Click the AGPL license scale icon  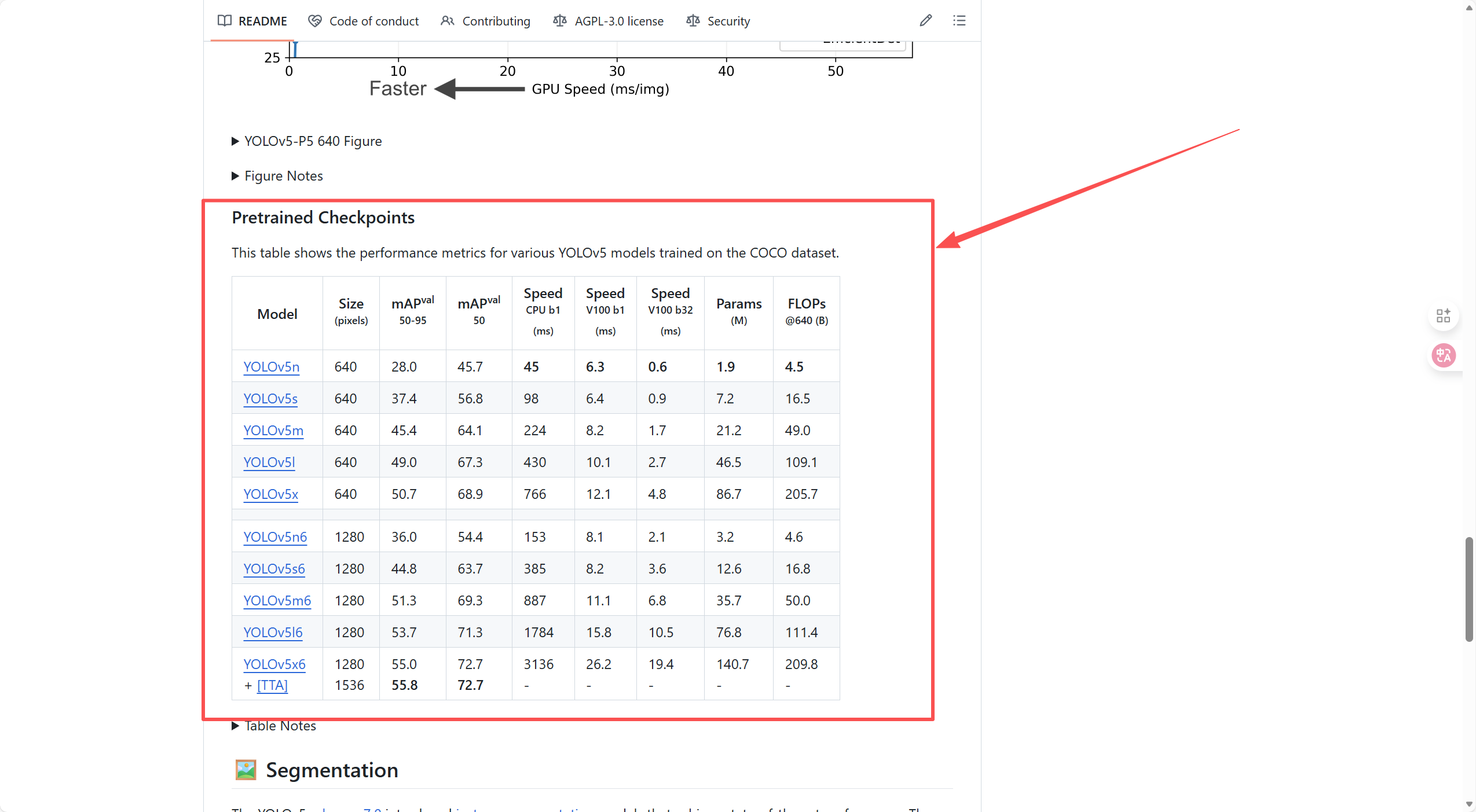pyautogui.click(x=559, y=21)
